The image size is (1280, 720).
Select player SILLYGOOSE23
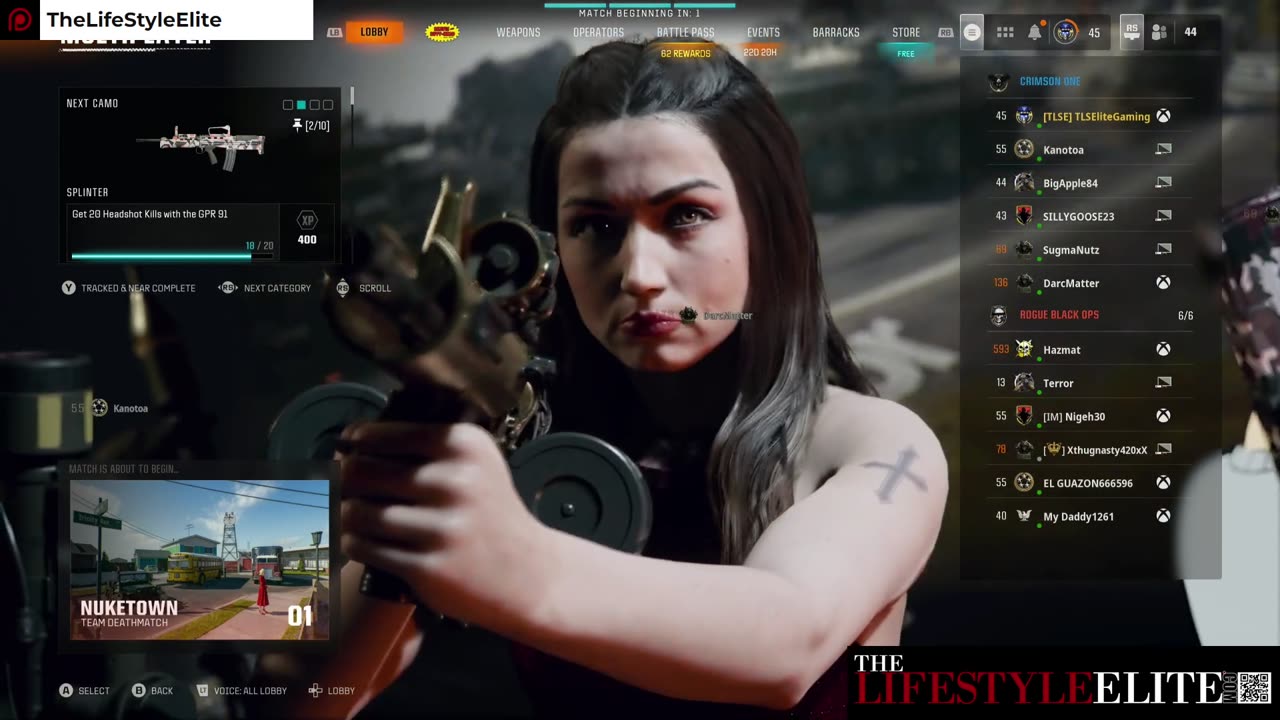tap(1090, 216)
